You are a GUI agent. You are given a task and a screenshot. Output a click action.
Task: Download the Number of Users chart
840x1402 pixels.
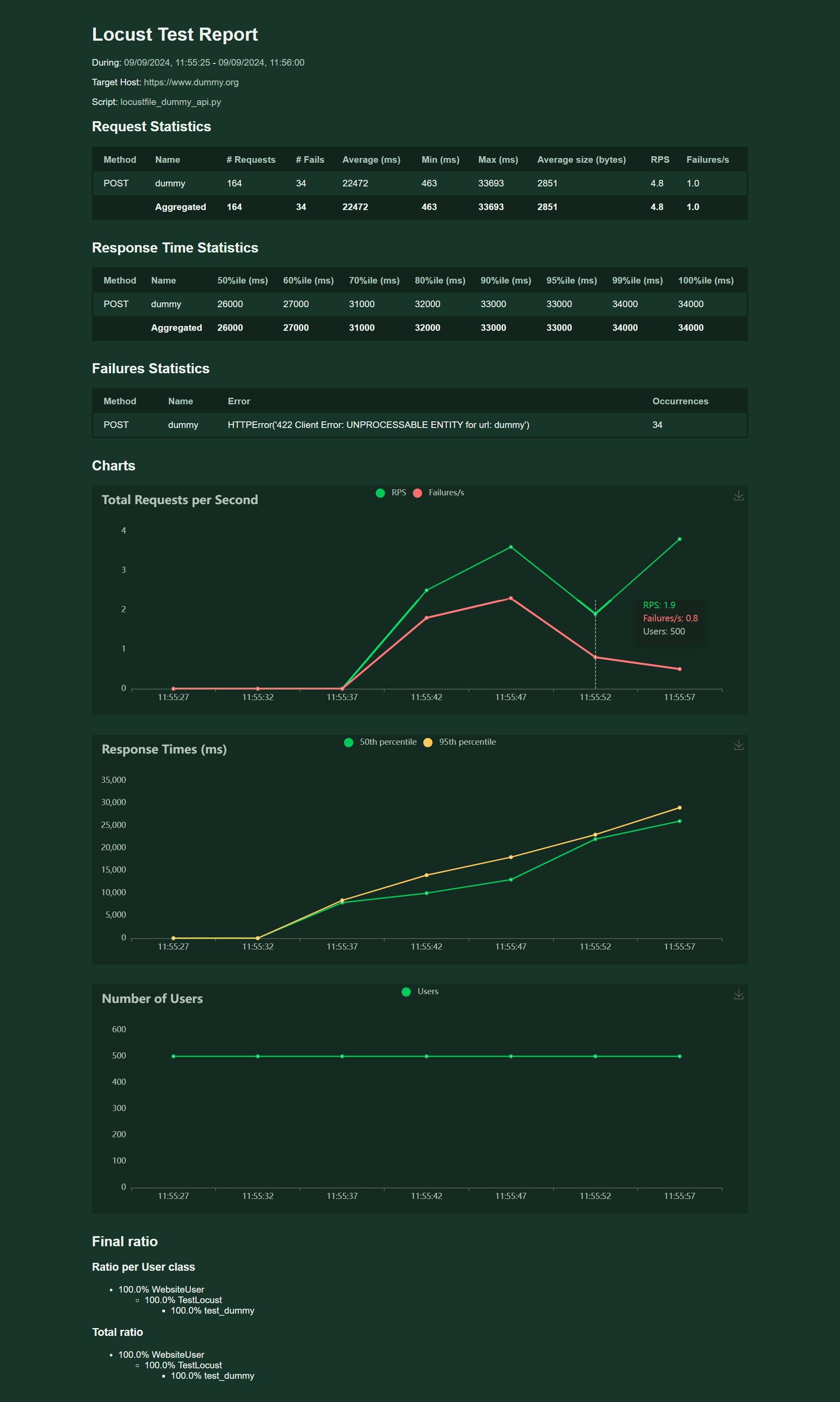point(738,995)
